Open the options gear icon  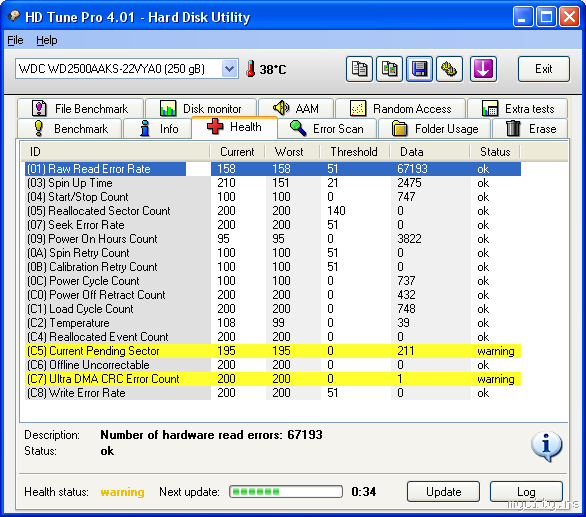[x=450, y=69]
